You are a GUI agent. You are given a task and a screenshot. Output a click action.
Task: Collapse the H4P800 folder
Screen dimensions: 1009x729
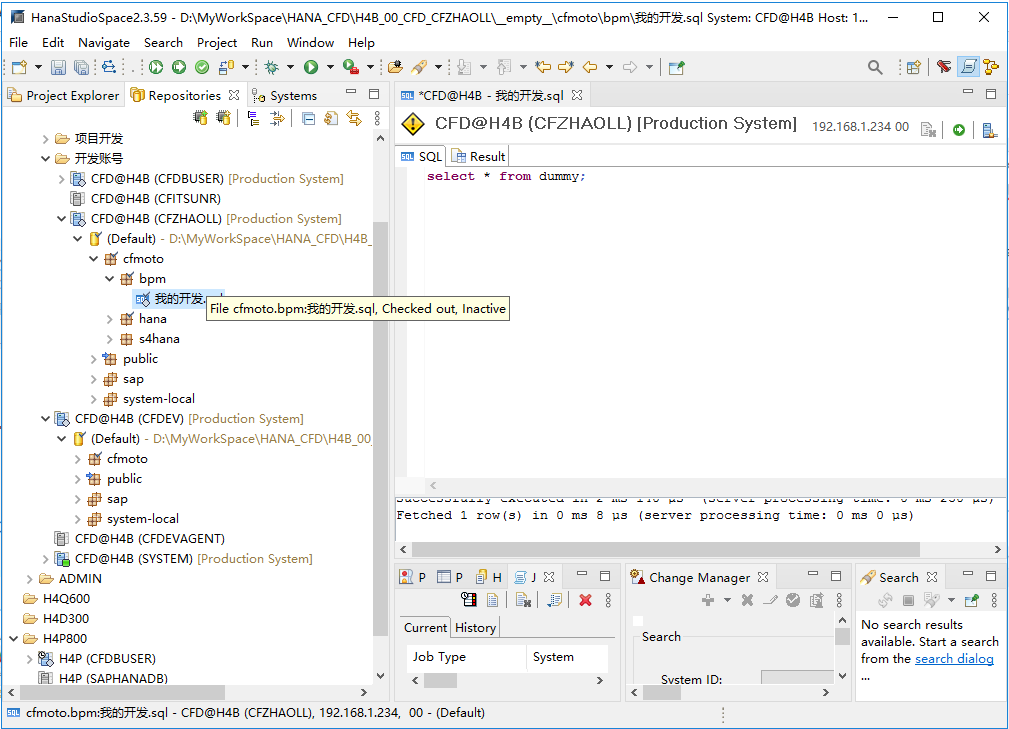pyautogui.click(x=13, y=638)
